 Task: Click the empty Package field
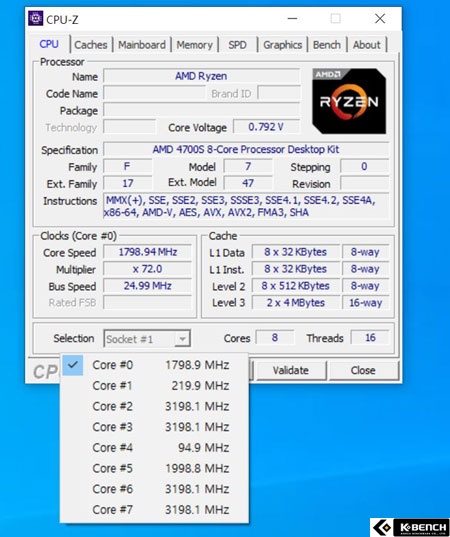coord(201,110)
